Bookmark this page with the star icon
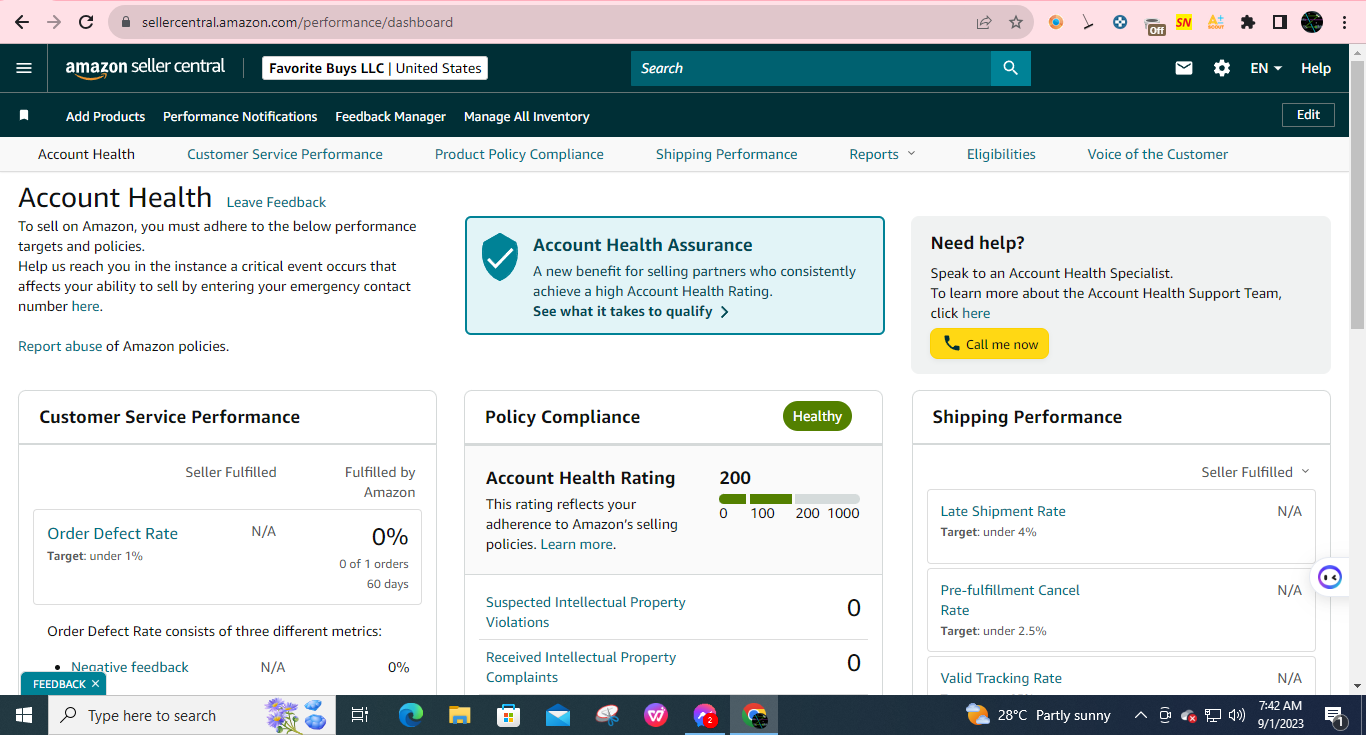This screenshot has width=1366, height=735. [1016, 22]
